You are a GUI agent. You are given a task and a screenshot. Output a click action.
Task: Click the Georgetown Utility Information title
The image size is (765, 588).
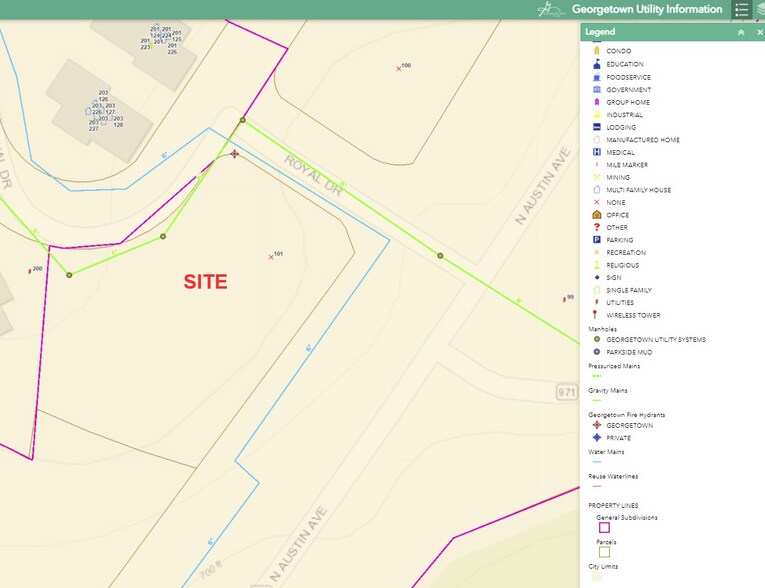tap(646, 9)
